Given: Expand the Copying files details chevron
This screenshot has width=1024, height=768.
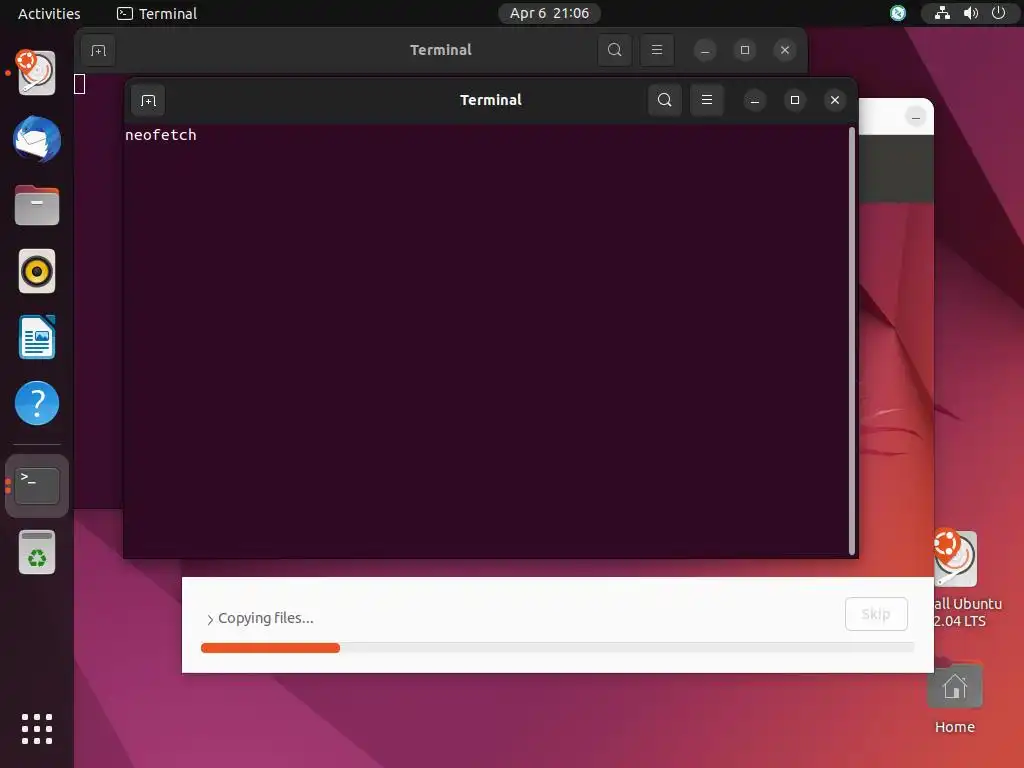Looking at the screenshot, I should click(210, 619).
